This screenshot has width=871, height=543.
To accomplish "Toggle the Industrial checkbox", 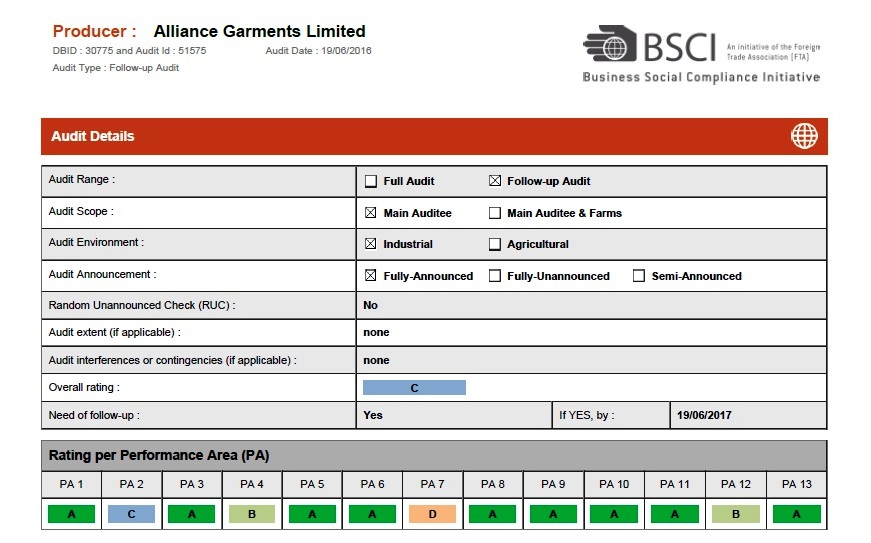I will click(x=371, y=244).
